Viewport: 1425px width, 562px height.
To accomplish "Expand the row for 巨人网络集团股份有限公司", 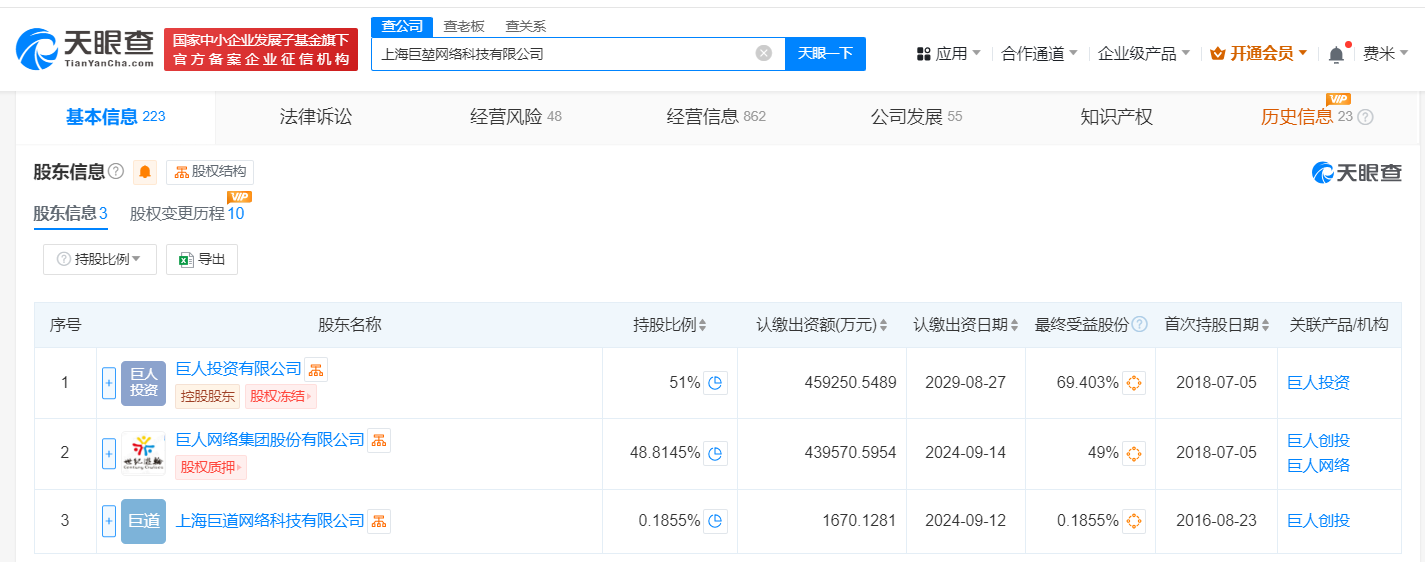I will click(x=109, y=453).
